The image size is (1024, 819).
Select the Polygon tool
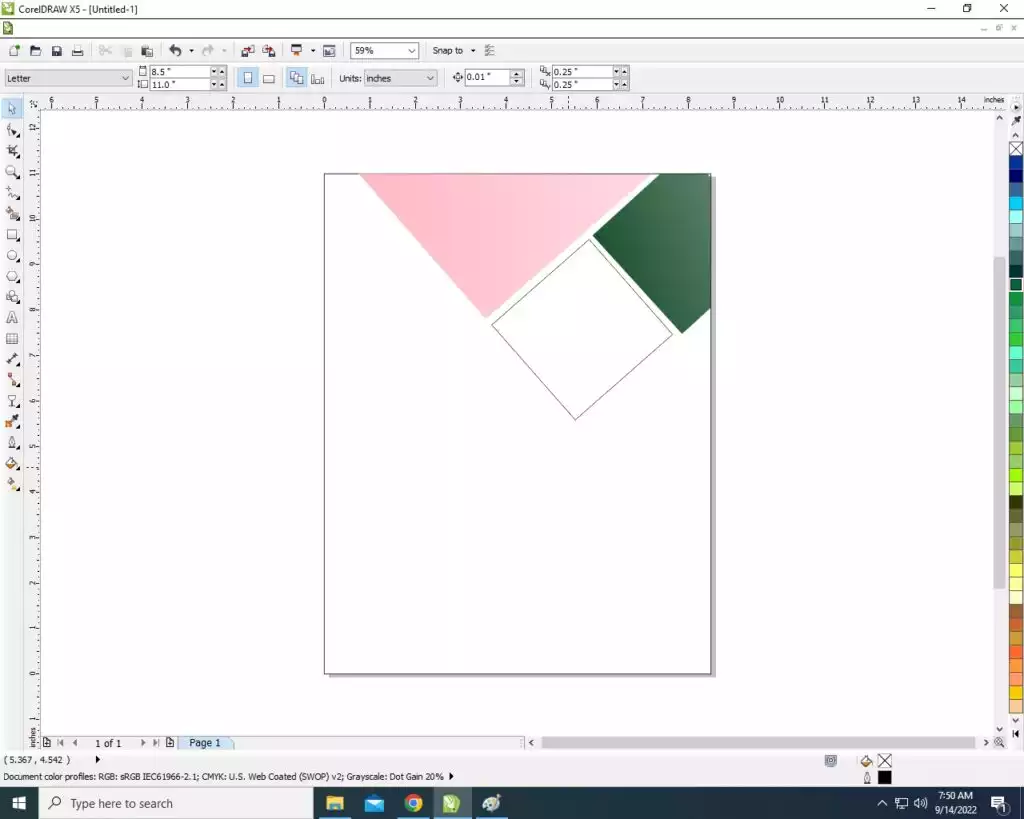[x=12, y=277]
